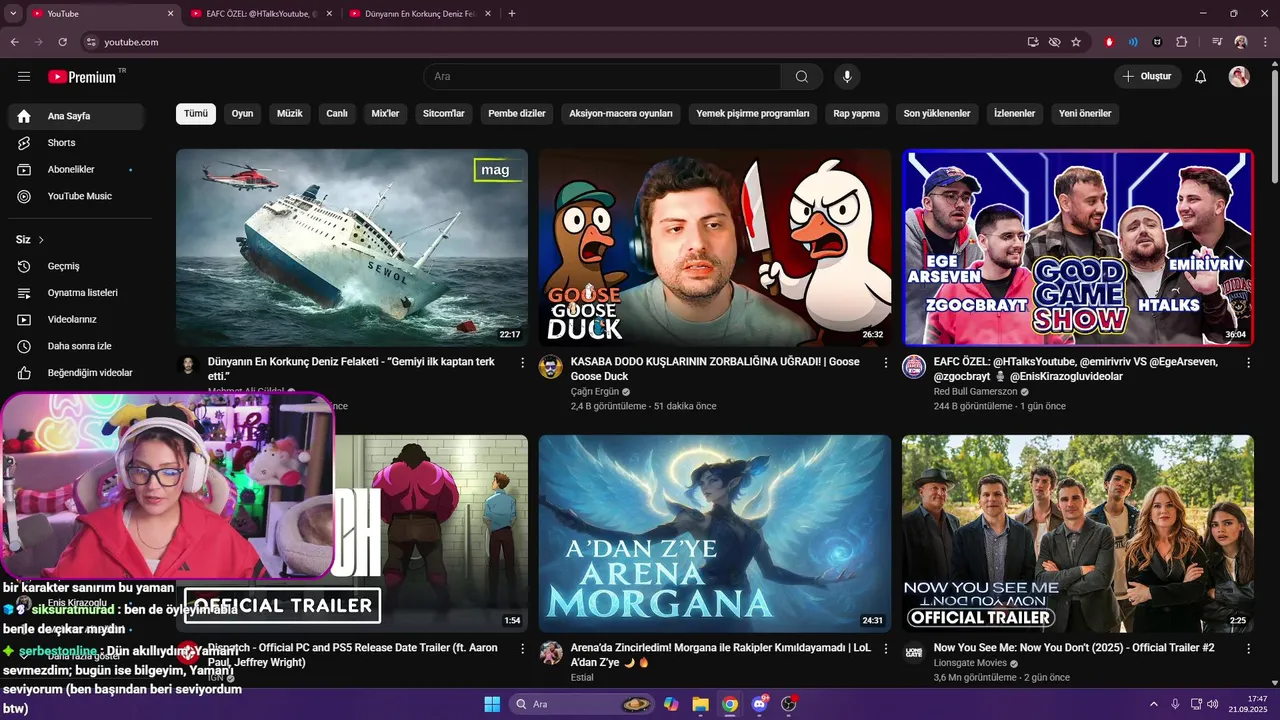Open the tab search dropdown in Chrome

[x=13, y=14]
